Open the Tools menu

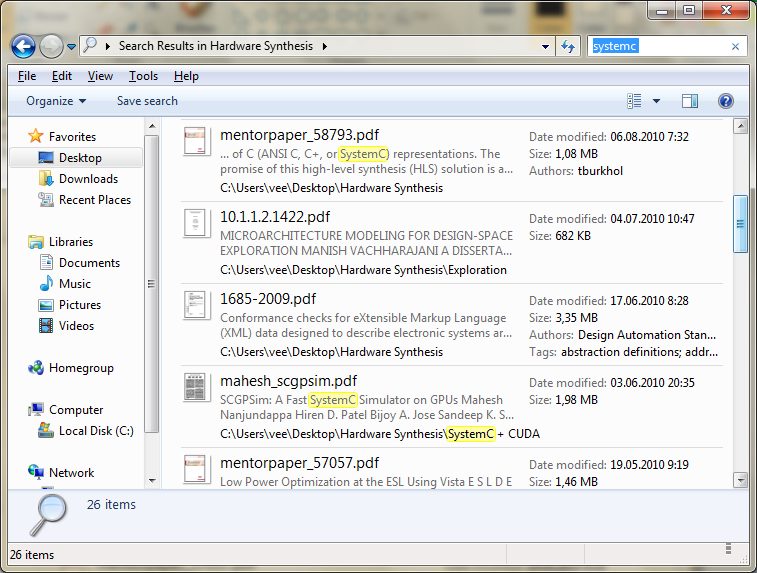pyautogui.click(x=143, y=76)
